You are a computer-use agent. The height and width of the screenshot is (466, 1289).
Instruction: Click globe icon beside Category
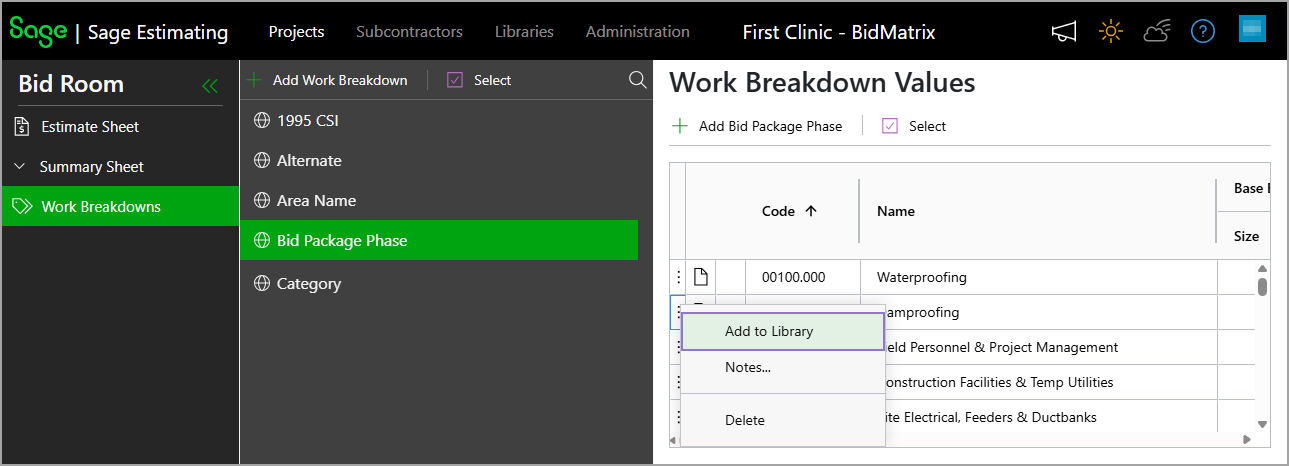click(262, 283)
